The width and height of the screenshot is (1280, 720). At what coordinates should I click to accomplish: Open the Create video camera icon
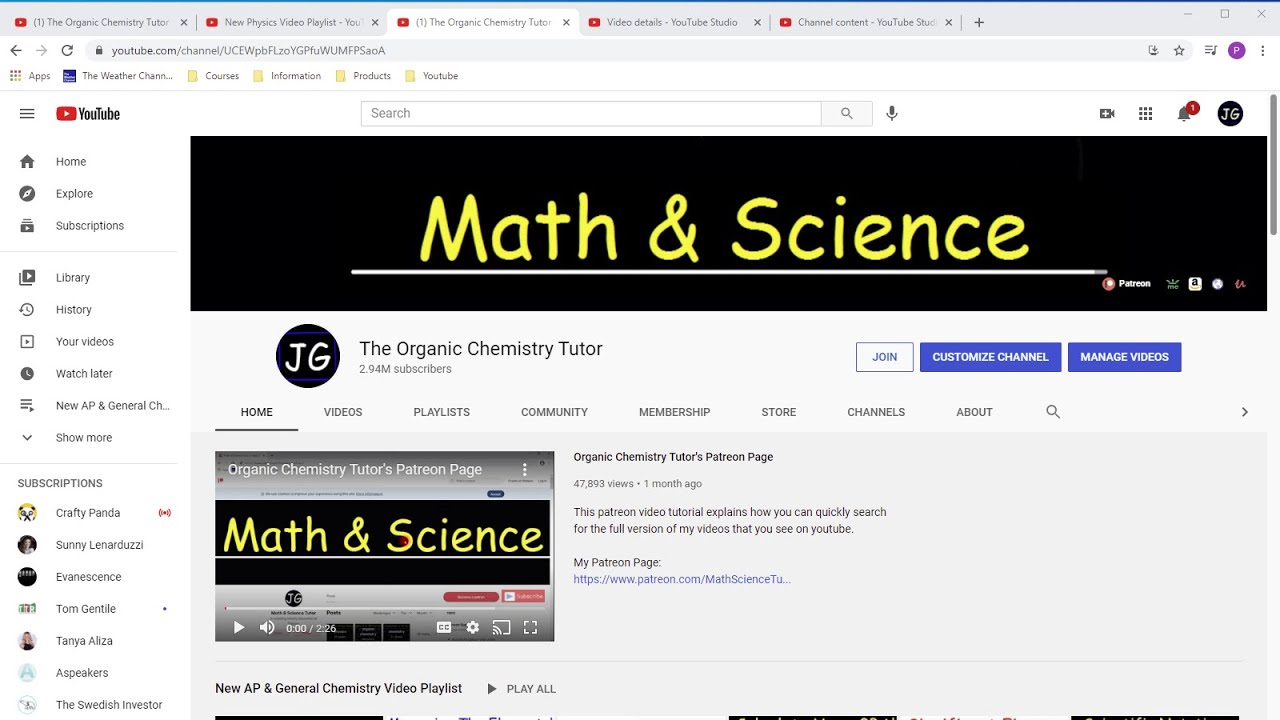(x=1107, y=114)
